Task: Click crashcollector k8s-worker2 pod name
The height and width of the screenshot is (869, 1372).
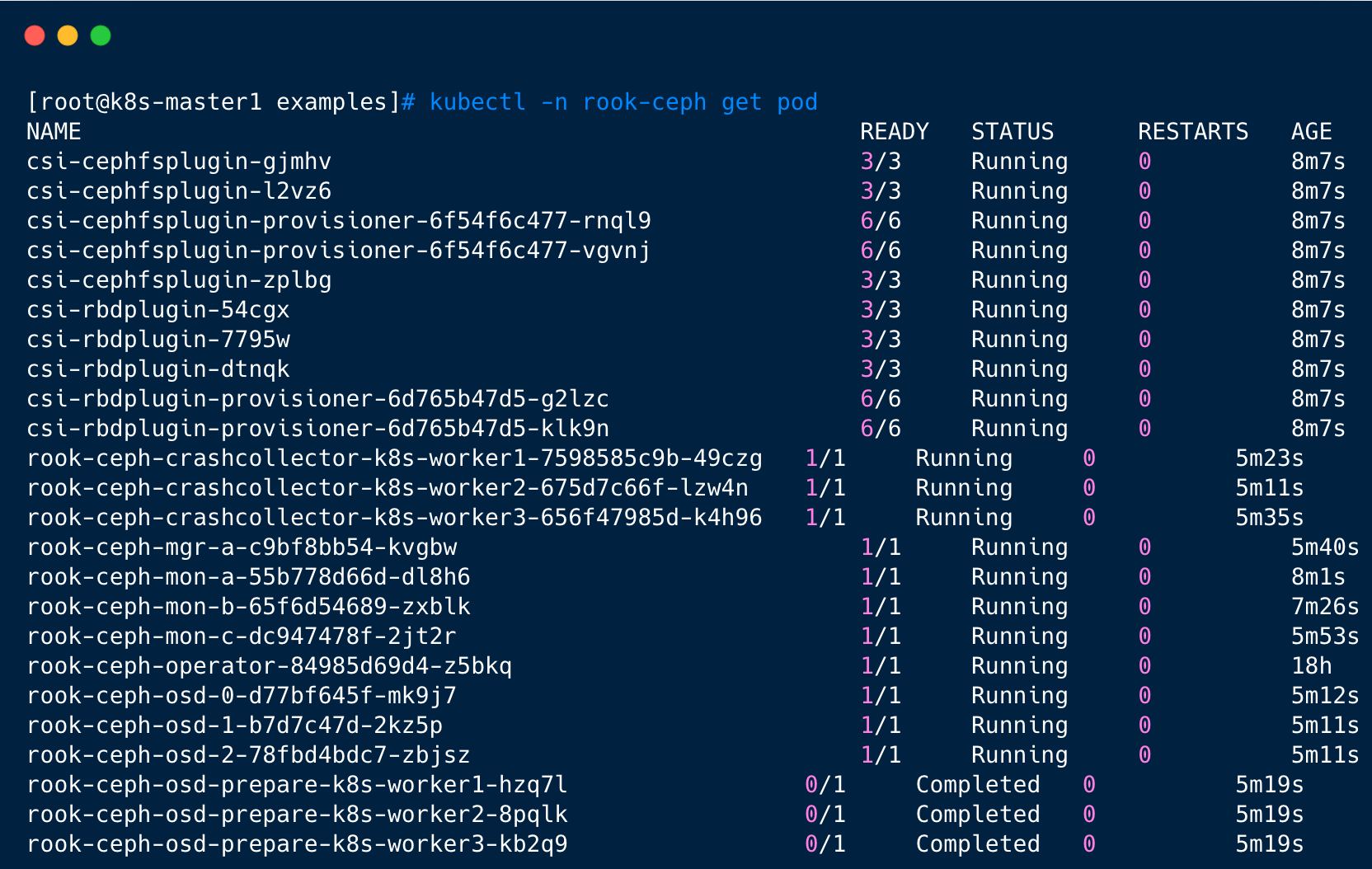Action: click(388, 488)
